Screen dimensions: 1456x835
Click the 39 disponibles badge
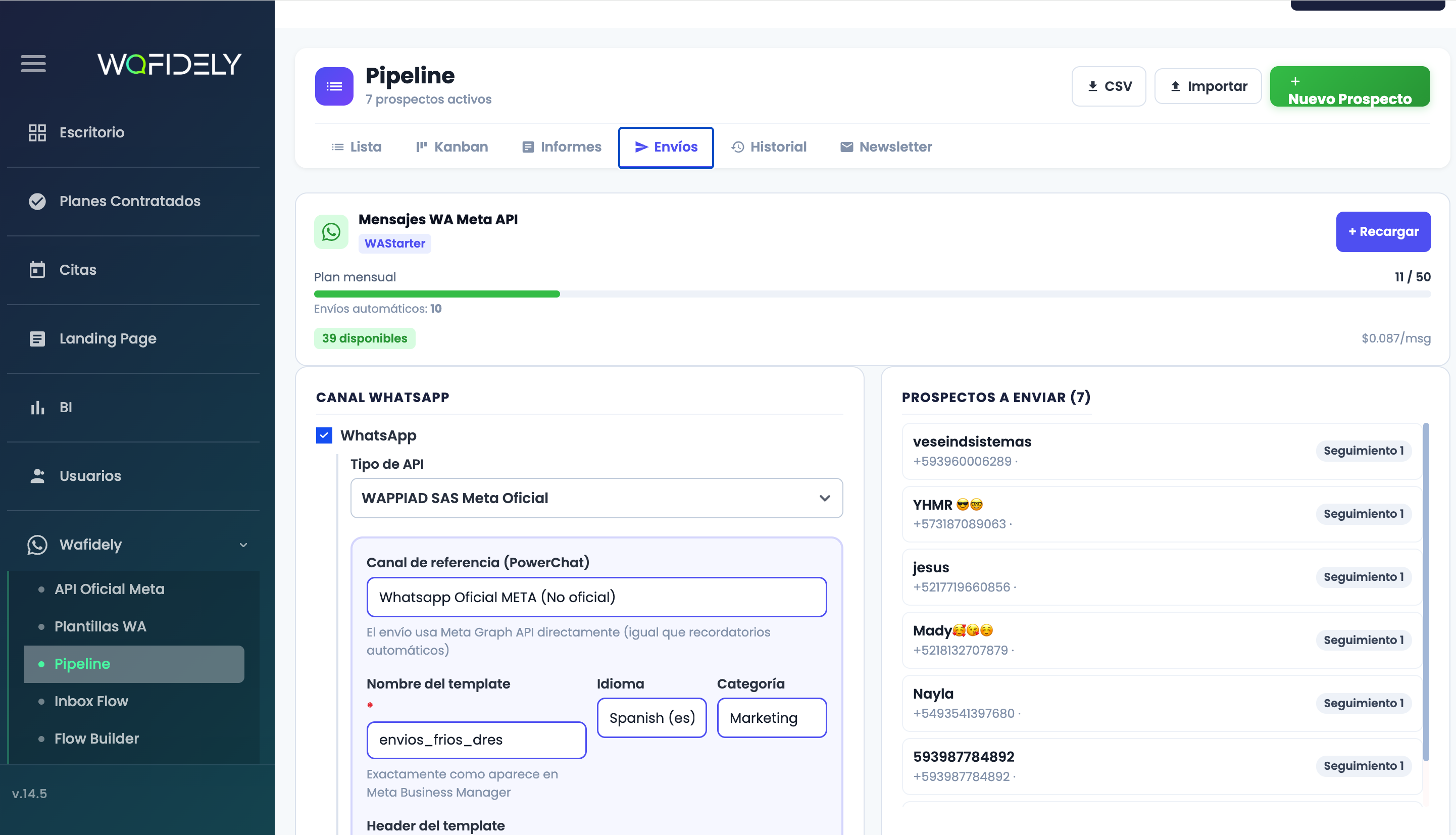[364, 338]
